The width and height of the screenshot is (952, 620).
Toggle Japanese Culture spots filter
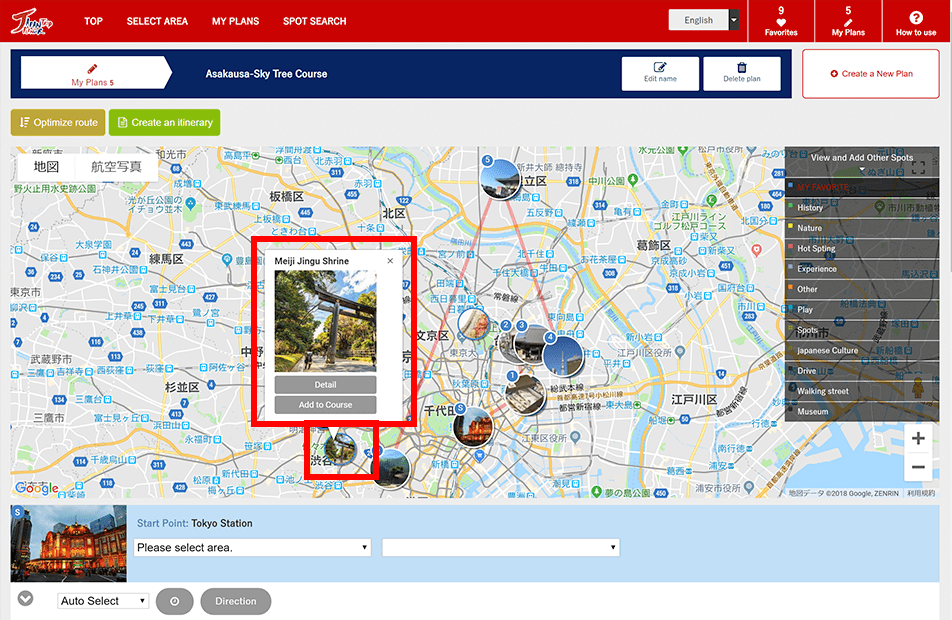(x=862, y=350)
